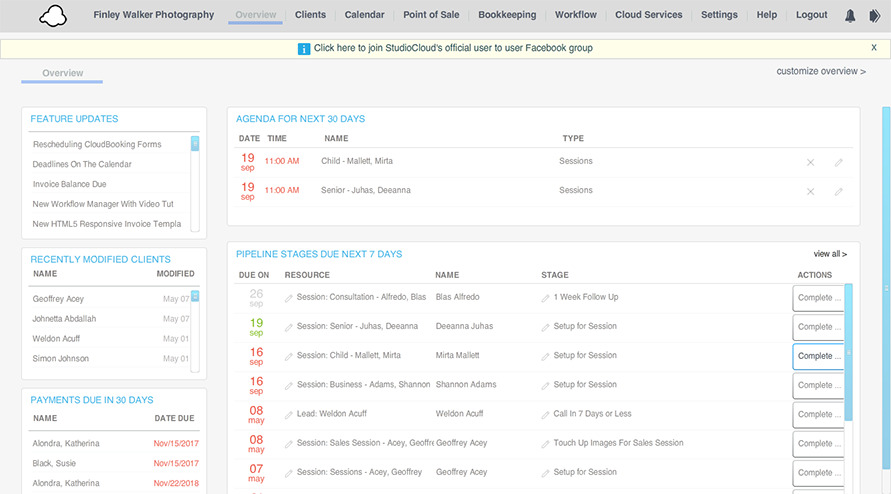891x494 pixels.
Task: Log out via the Logout link
Action: pyautogui.click(x=811, y=15)
